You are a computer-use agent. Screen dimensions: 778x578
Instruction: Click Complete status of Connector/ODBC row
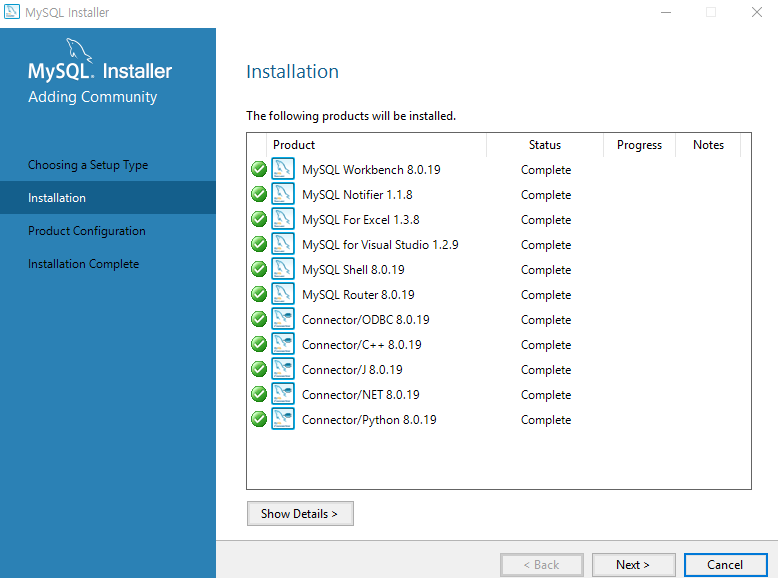pyautogui.click(x=546, y=320)
